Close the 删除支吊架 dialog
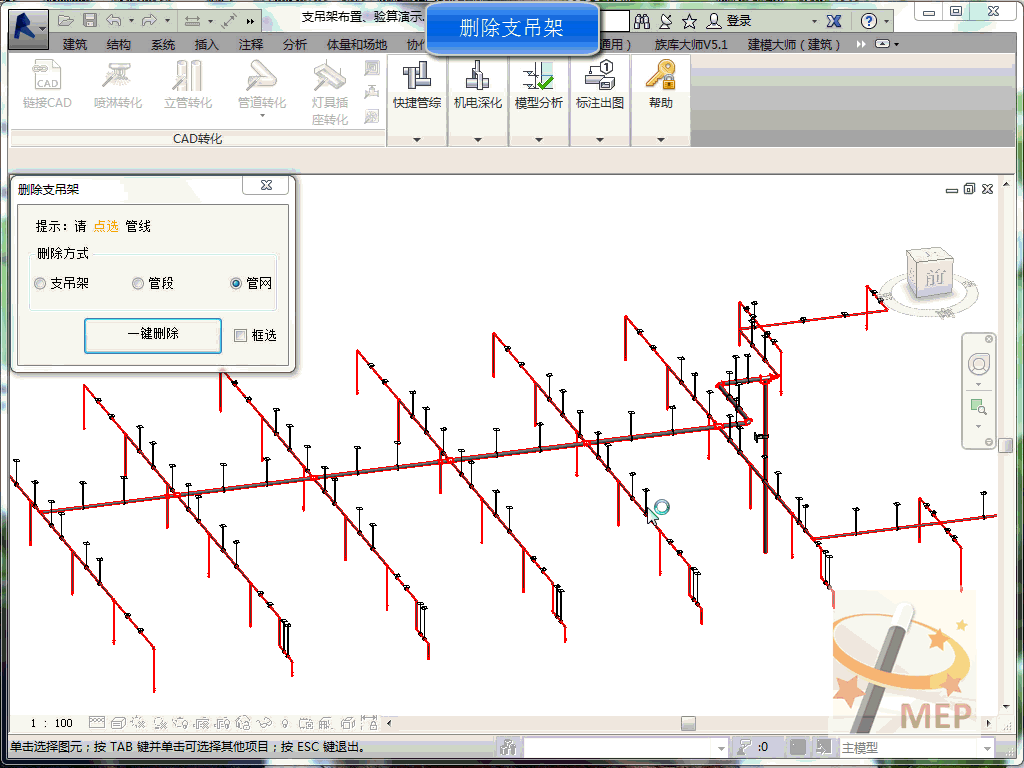Viewport: 1024px width, 768px height. [266, 185]
